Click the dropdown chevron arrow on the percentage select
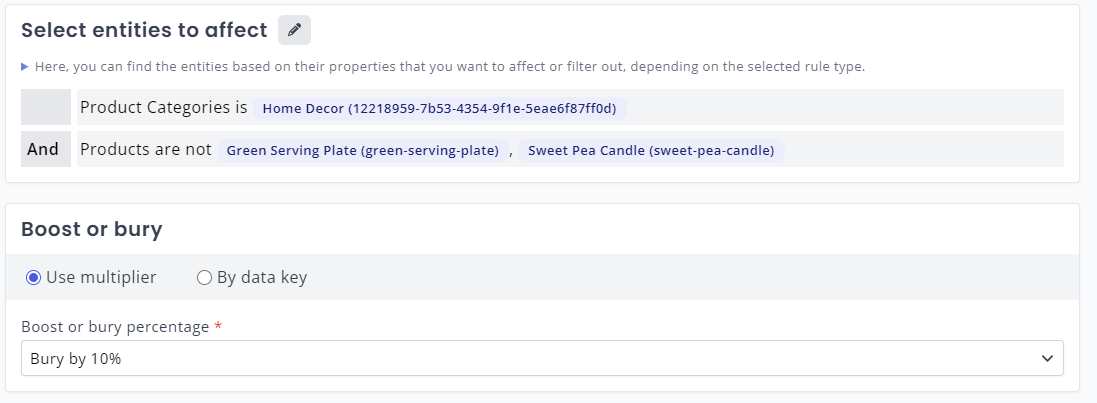 tap(1047, 358)
